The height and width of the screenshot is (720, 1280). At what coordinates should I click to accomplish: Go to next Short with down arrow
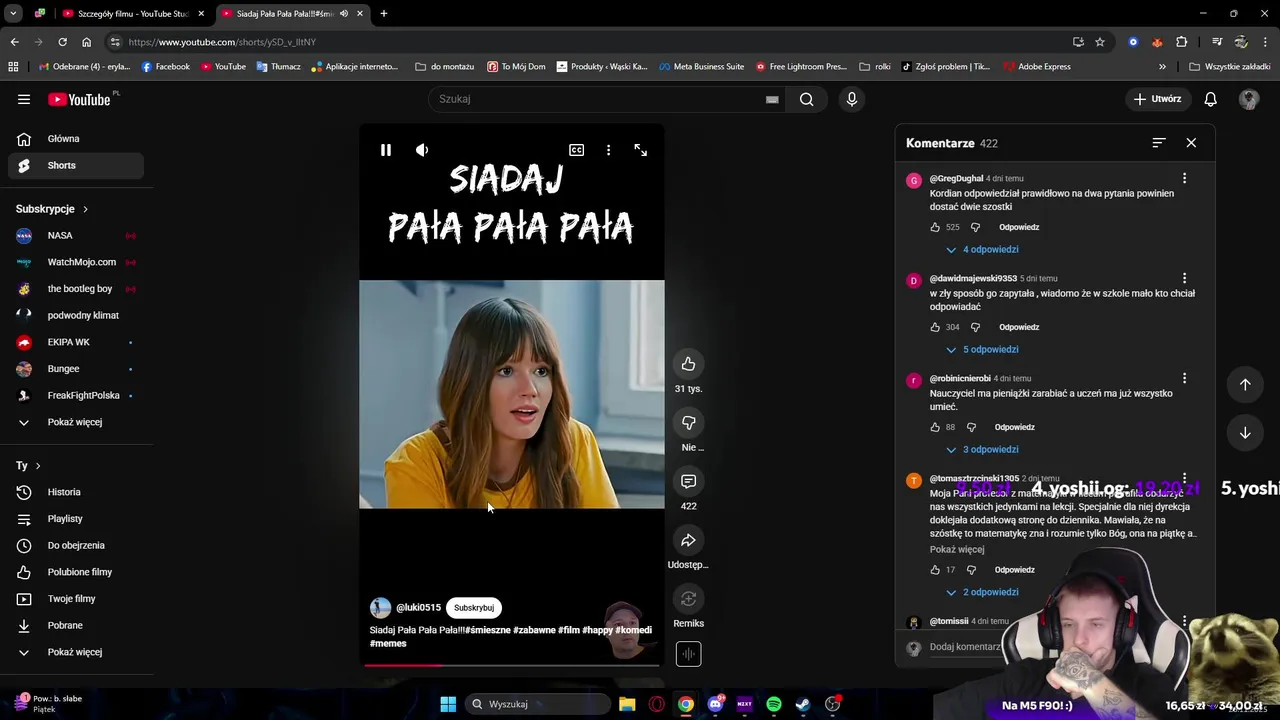(1245, 433)
